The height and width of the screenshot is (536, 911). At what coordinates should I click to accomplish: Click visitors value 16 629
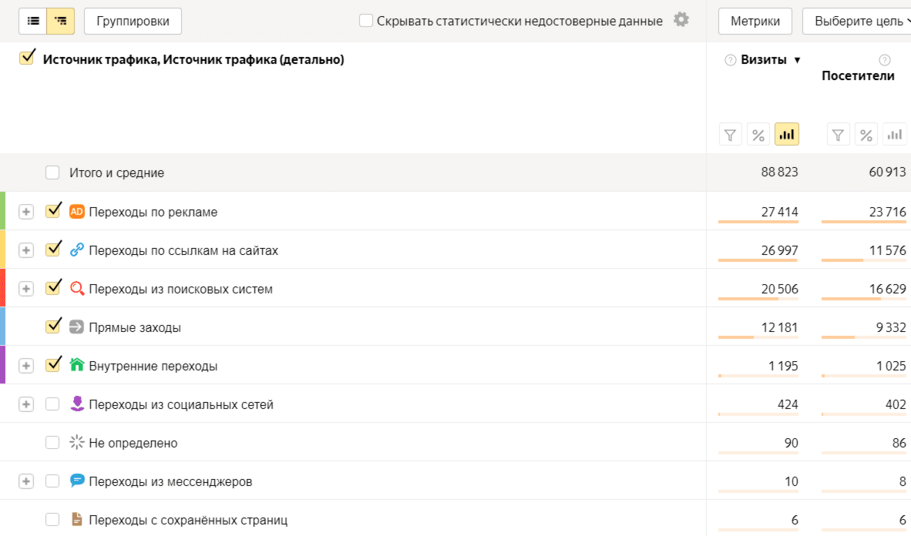point(887,289)
